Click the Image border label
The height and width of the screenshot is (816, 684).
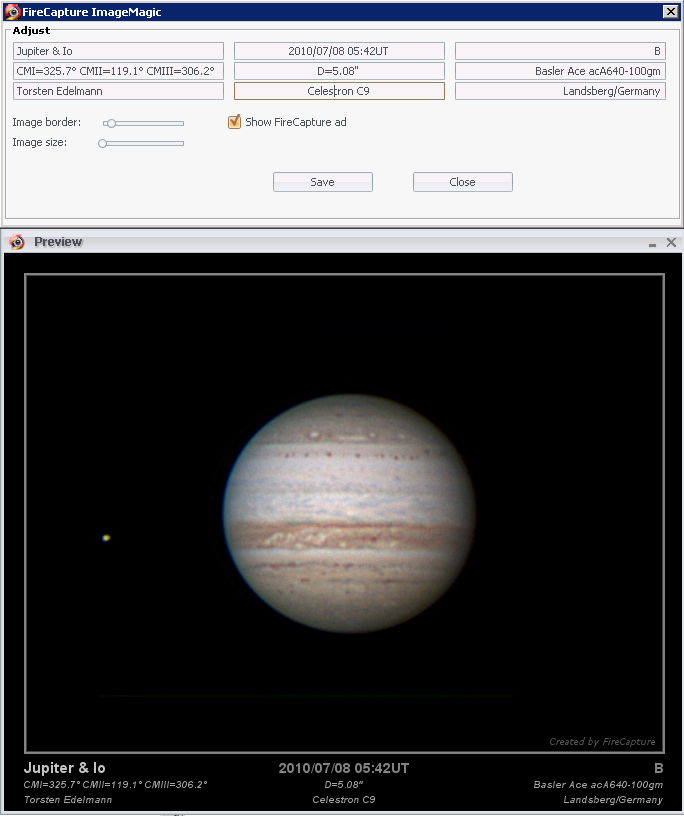[47, 122]
